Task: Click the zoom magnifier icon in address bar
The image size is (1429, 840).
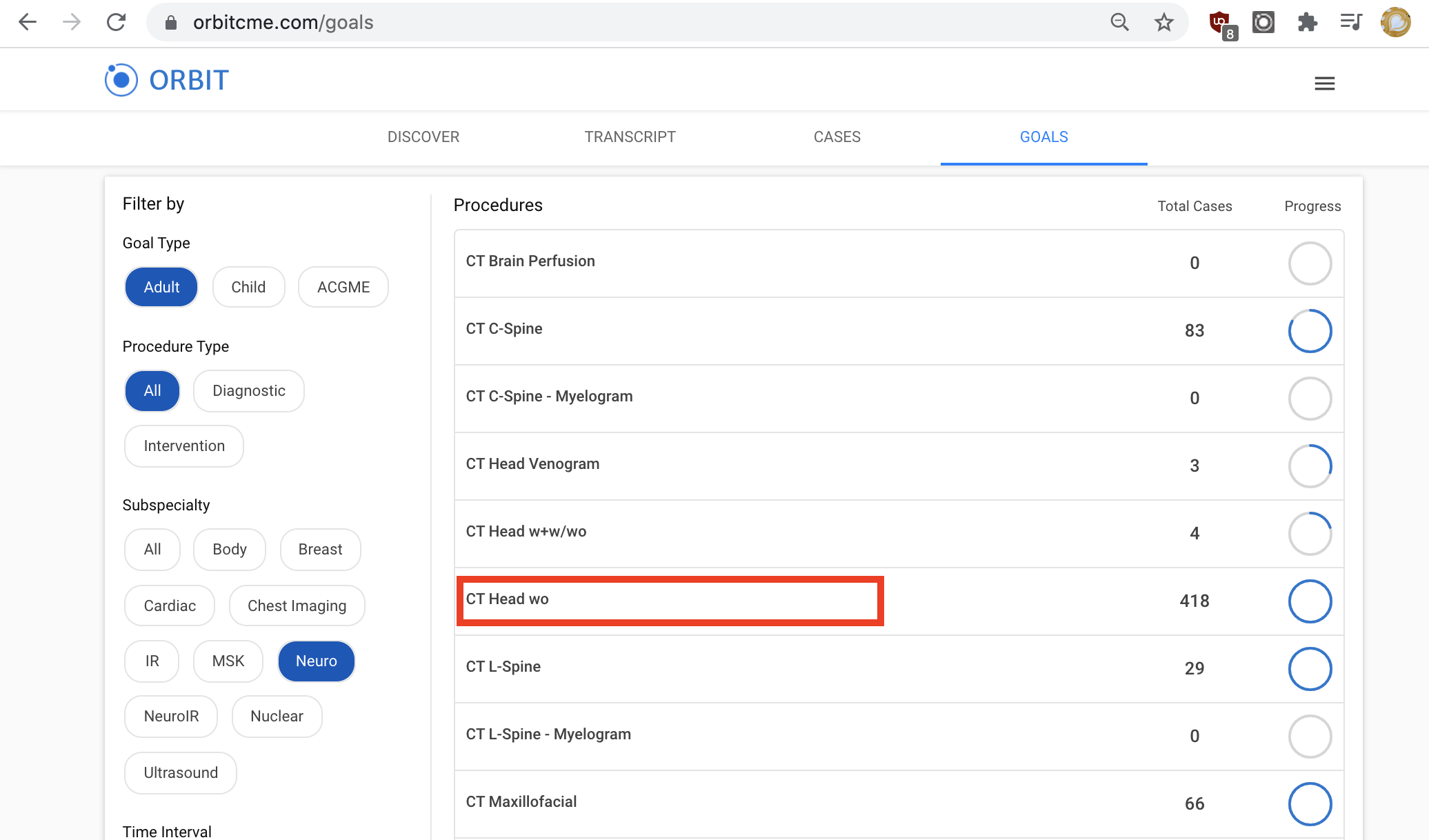Action: tap(1119, 22)
